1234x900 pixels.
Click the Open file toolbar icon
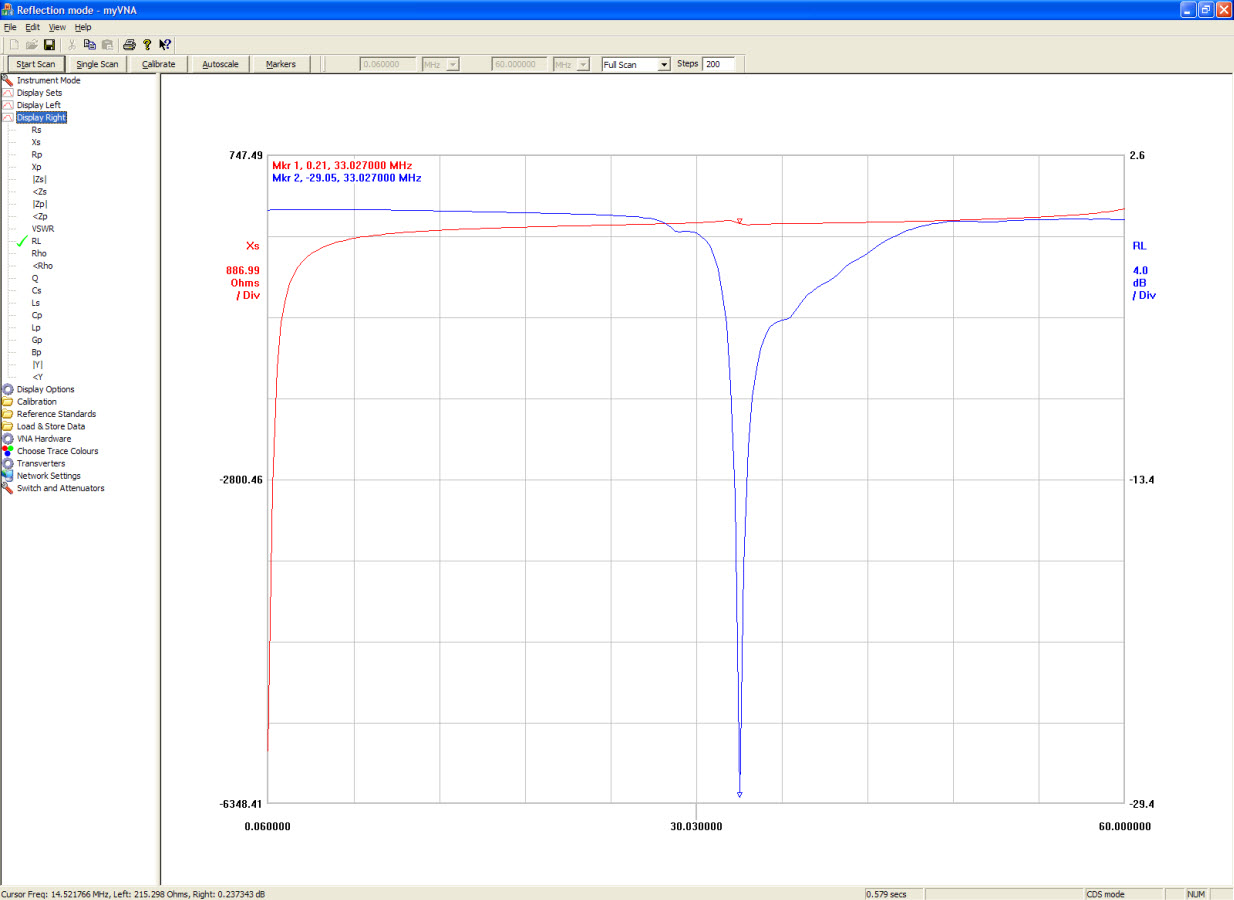pos(32,45)
